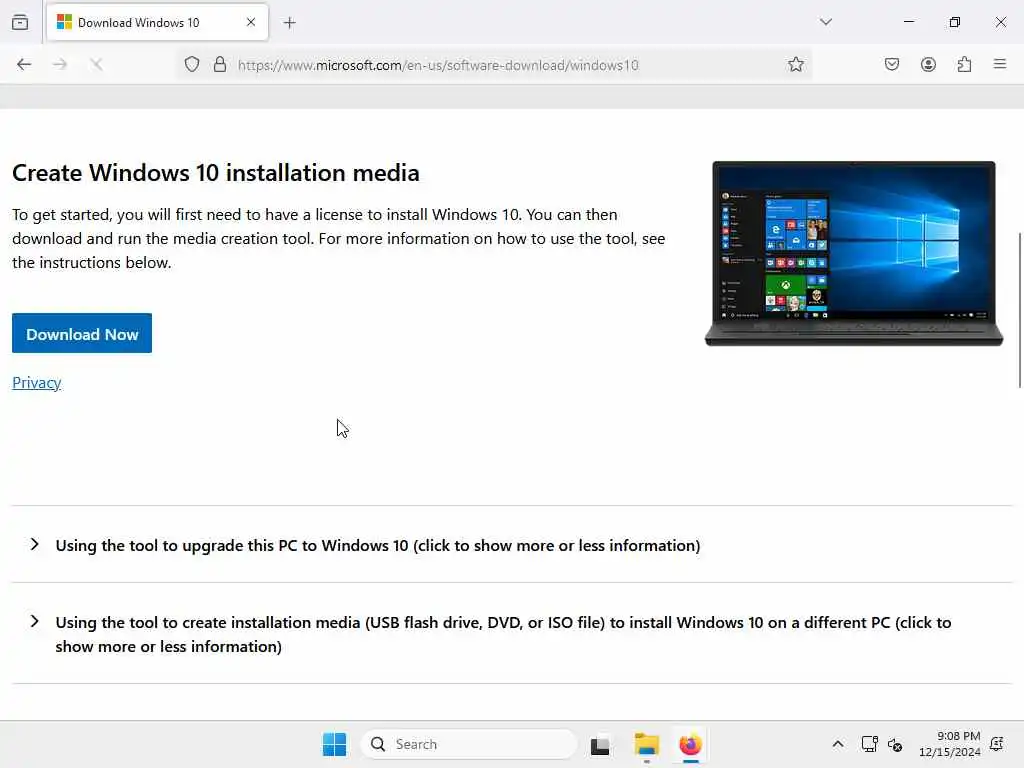Open the Privacy link
The image size is (1024, 768).
click(x=37, y=383)
